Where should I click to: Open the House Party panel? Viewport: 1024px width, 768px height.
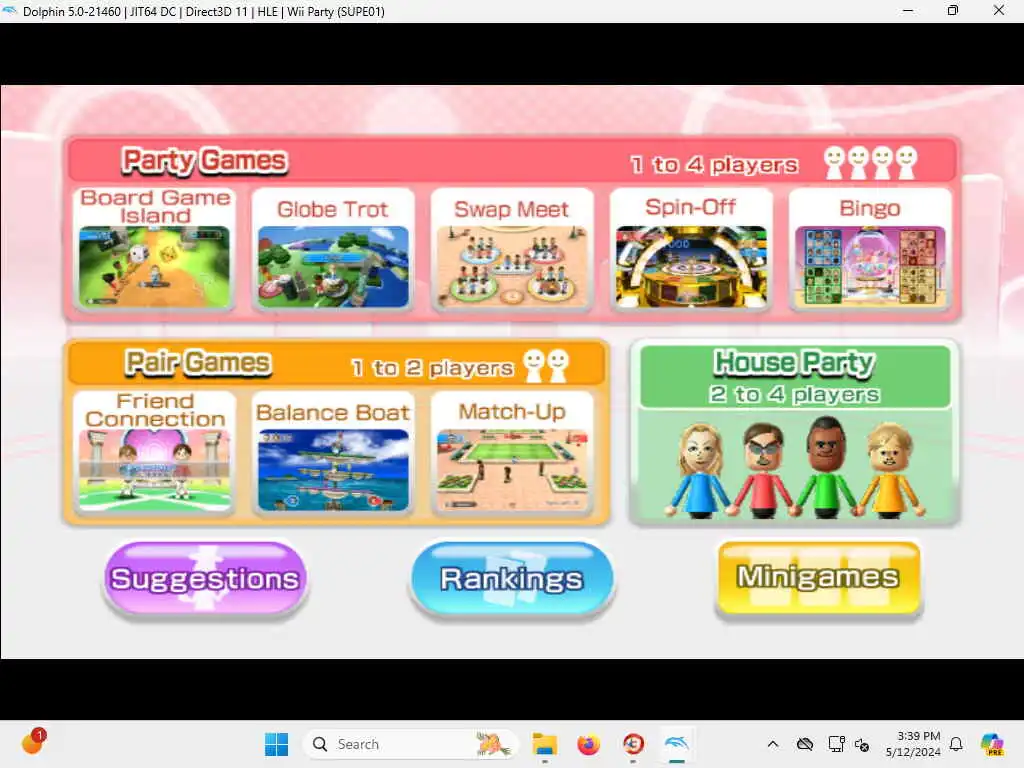click(795, 432)
